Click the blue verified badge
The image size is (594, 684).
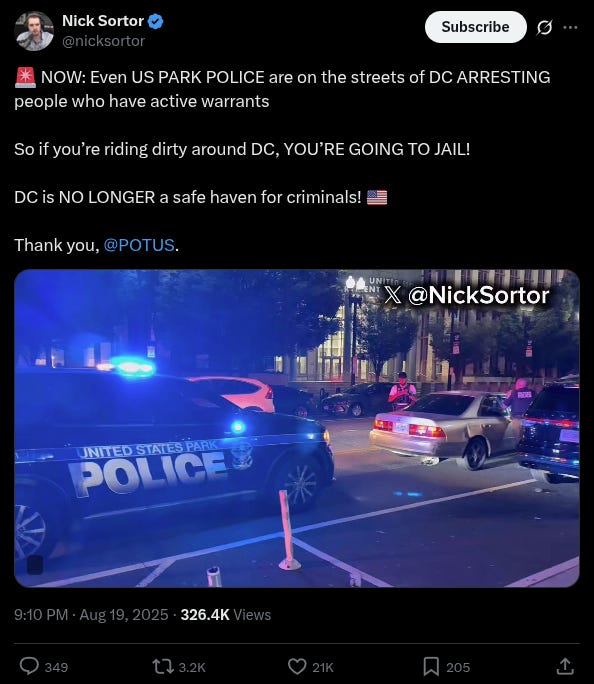[156, 21]
